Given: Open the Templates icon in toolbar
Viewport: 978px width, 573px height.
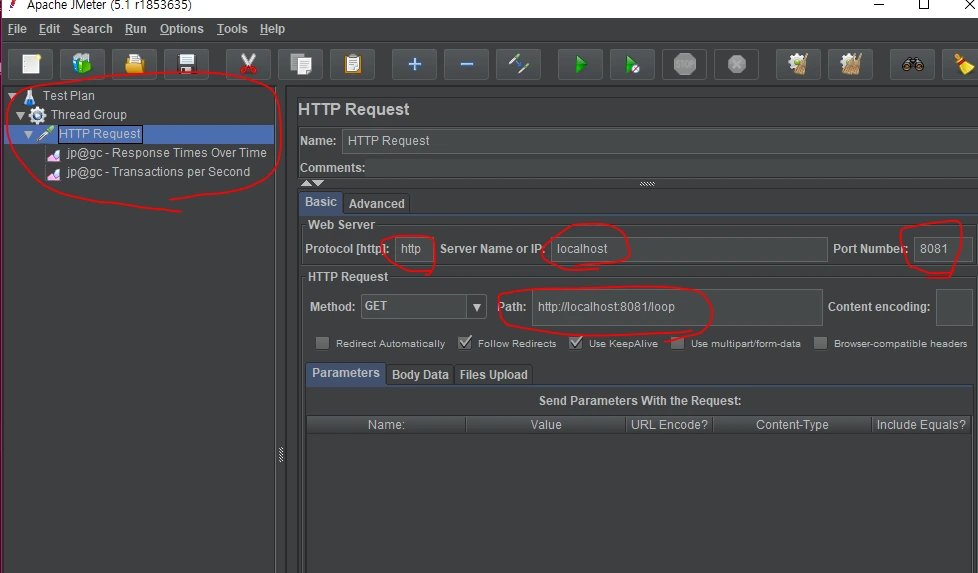Looking at the screenshot, I should tap(82, 64).
